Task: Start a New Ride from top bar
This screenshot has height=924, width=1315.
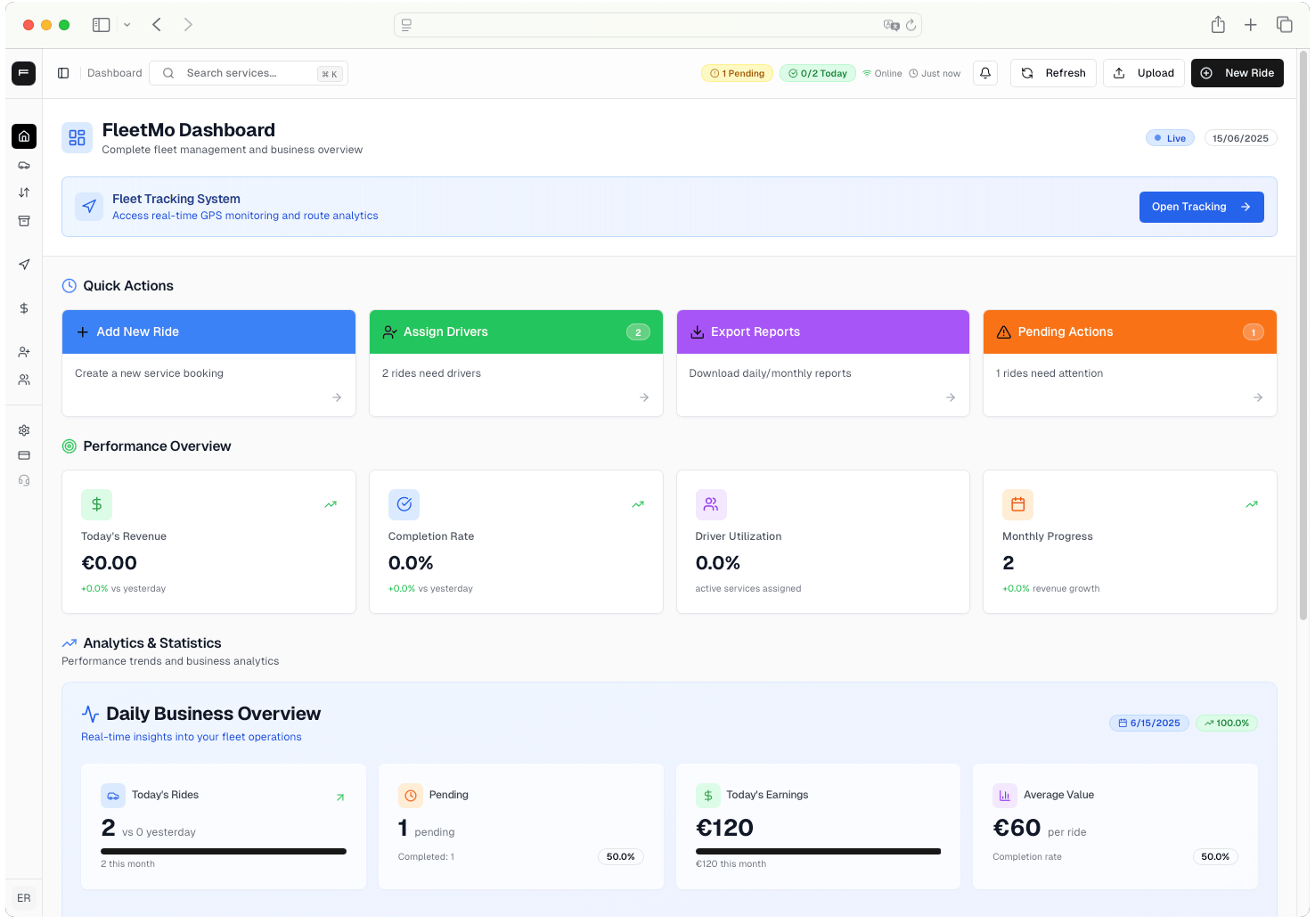Action: (x=1237, y=73)
